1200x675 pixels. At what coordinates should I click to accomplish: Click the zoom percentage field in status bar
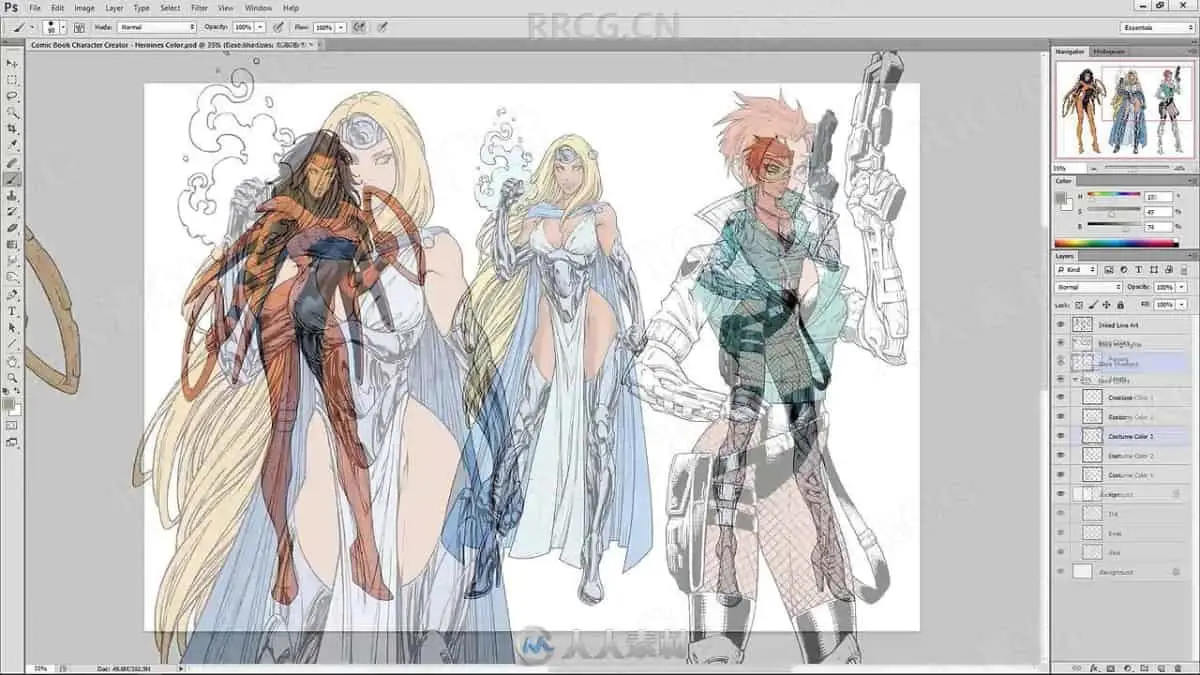point(40,668)
